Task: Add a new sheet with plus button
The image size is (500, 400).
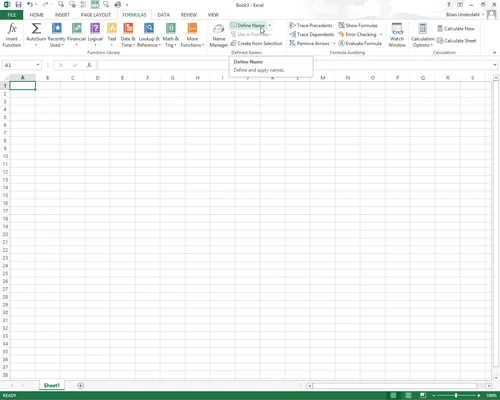Action: click(80, 386)
